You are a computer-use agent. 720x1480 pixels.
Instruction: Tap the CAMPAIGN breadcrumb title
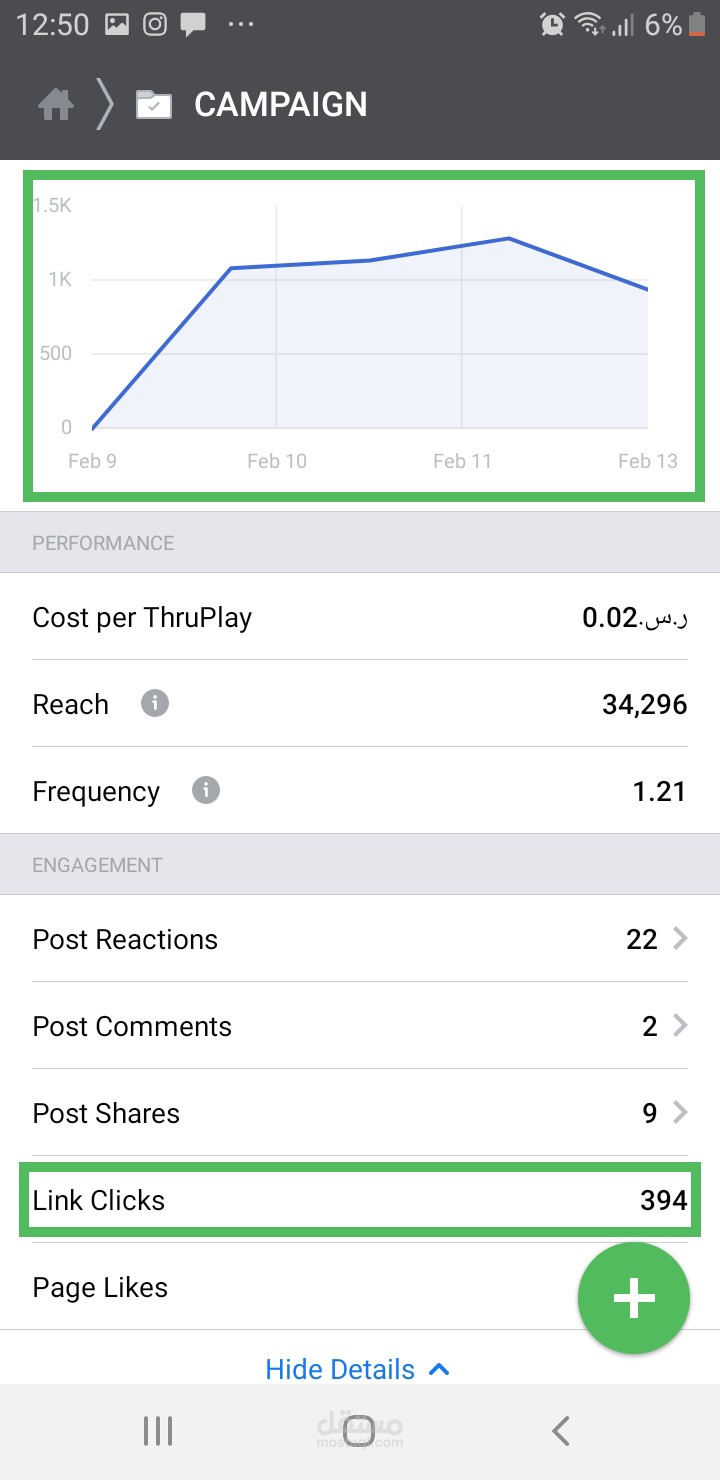point(280,105)
